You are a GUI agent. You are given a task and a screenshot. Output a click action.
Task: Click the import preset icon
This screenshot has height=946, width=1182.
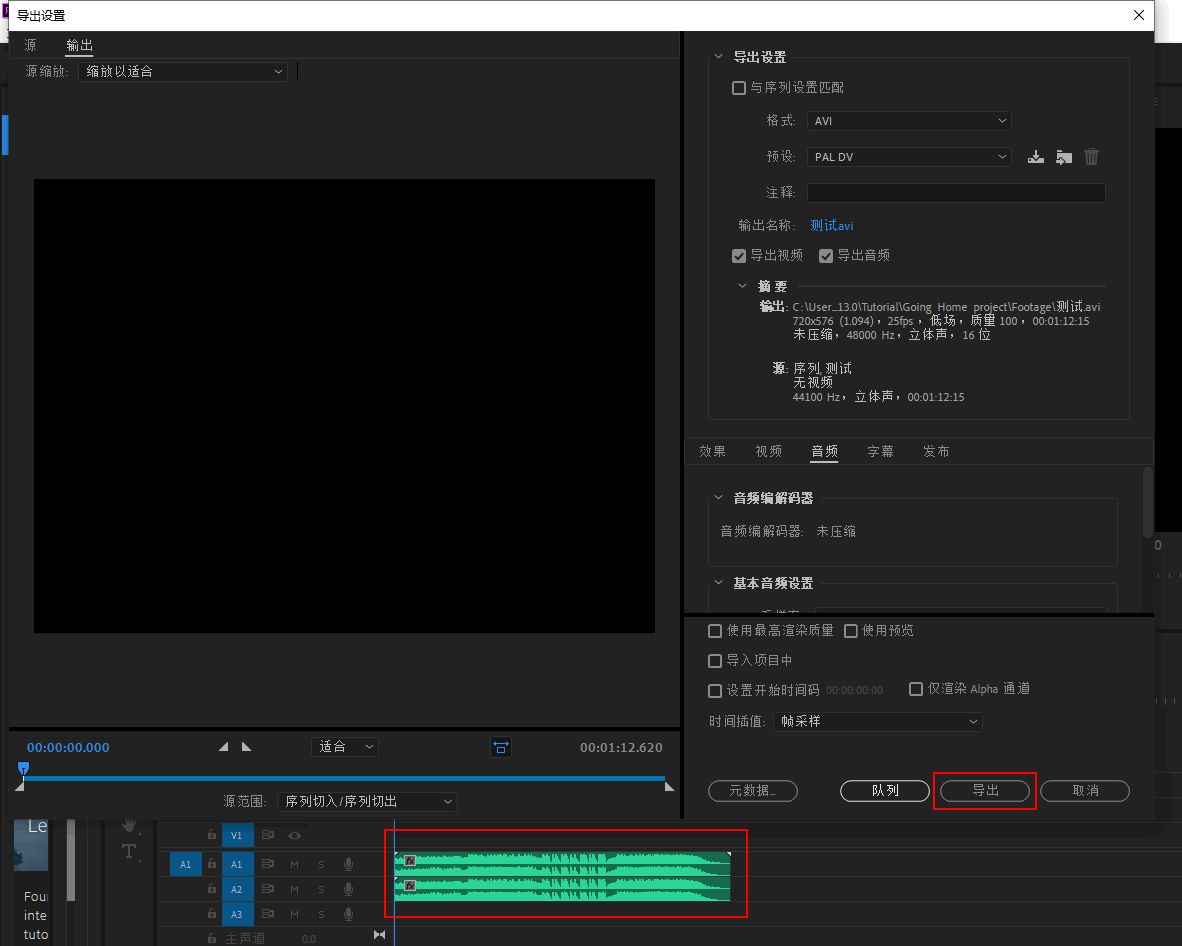point(1064,157)
